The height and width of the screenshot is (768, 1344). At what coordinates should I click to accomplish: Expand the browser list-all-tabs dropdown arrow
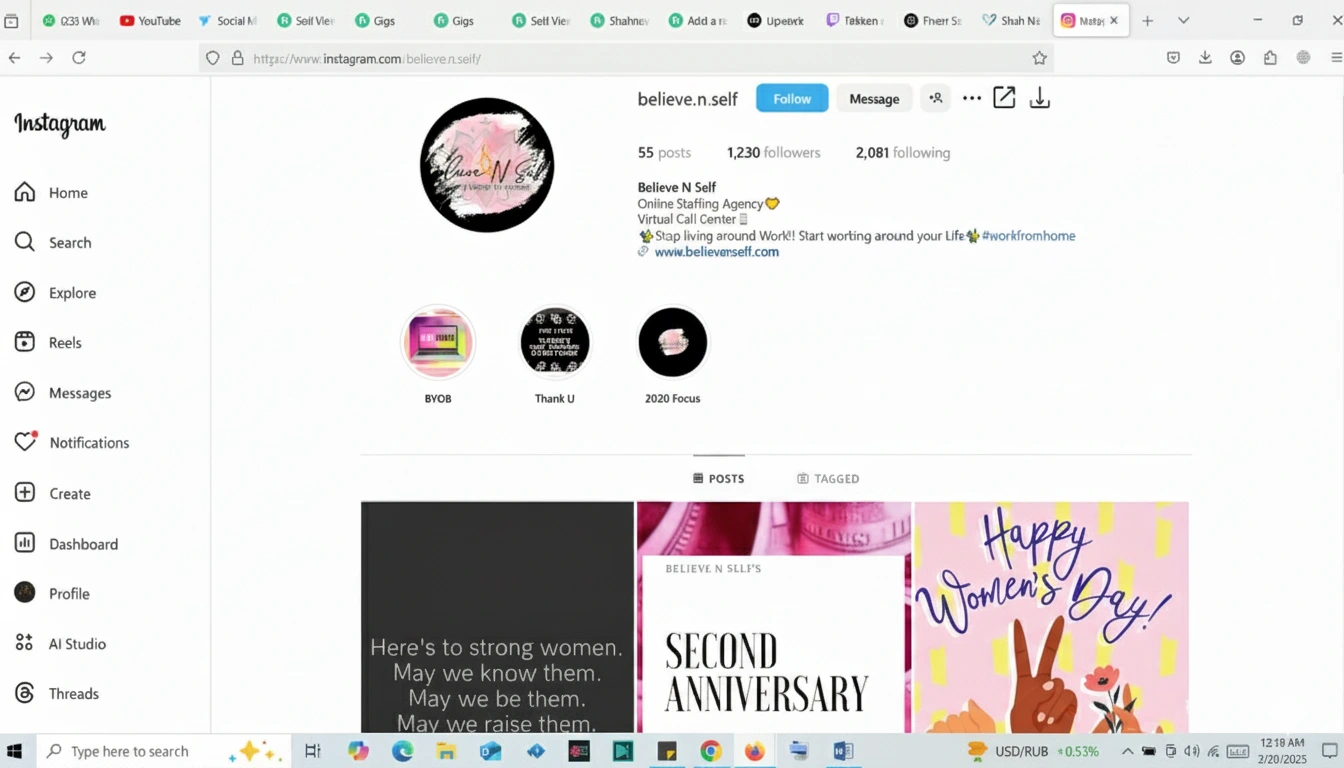coord(1184,20)
